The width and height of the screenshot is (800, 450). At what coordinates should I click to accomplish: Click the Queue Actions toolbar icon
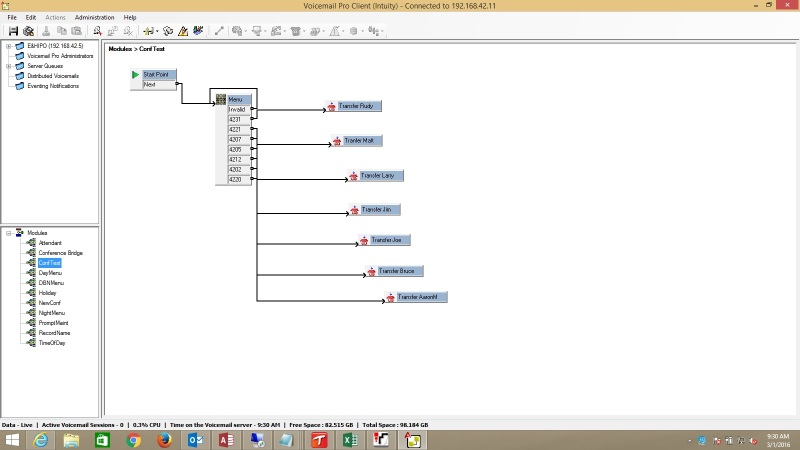373,31
